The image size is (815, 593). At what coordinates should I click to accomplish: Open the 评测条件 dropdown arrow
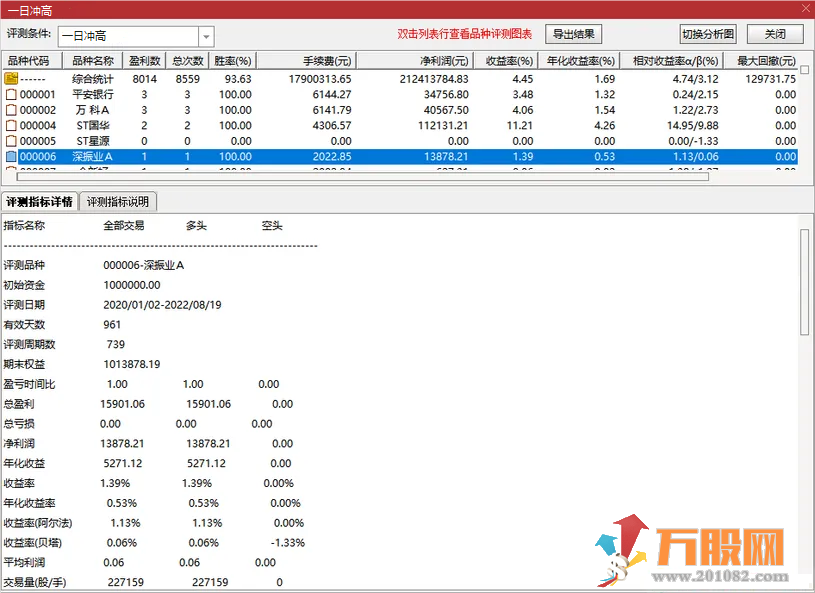[206, 36]
